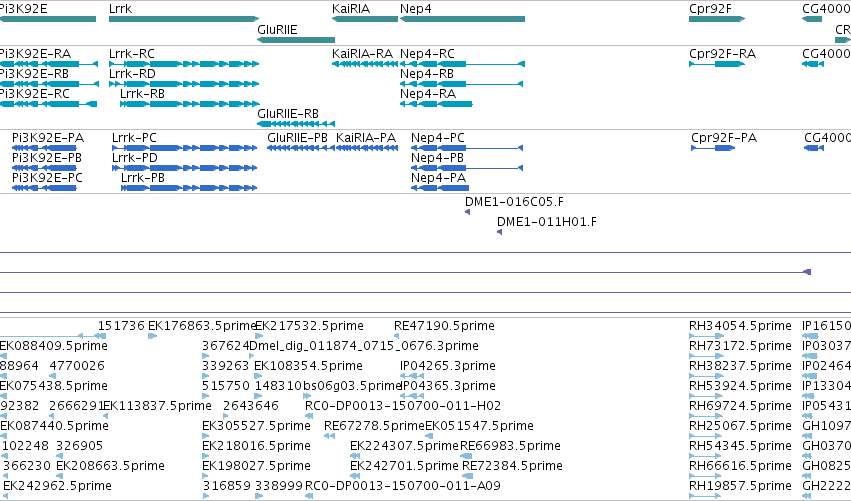The image size is (851, 501).
Task: Select EST EK176863.5prime
Action: tap(201, 326)
